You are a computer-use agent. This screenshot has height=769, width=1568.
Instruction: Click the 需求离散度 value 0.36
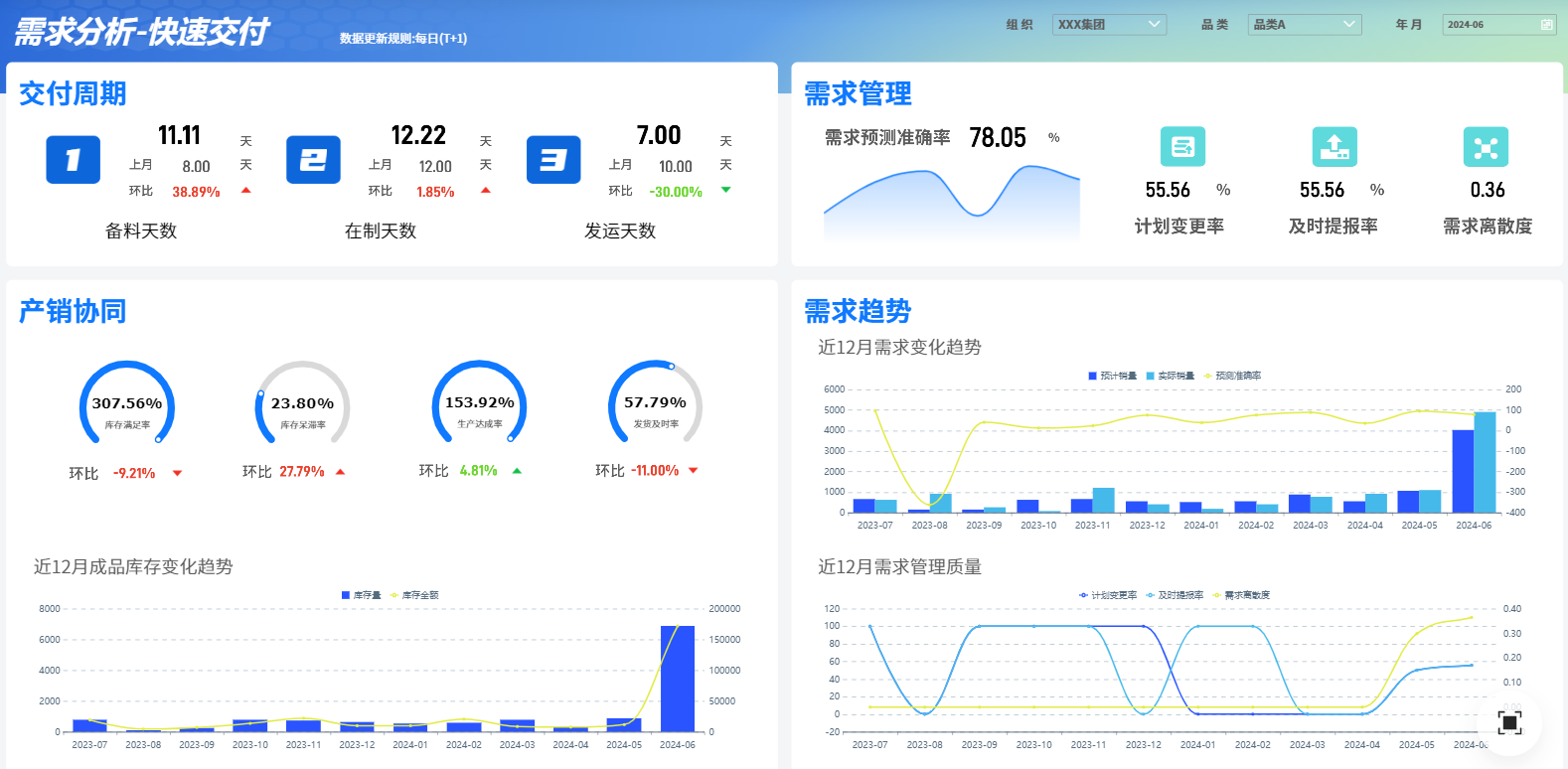point(1488,190)
